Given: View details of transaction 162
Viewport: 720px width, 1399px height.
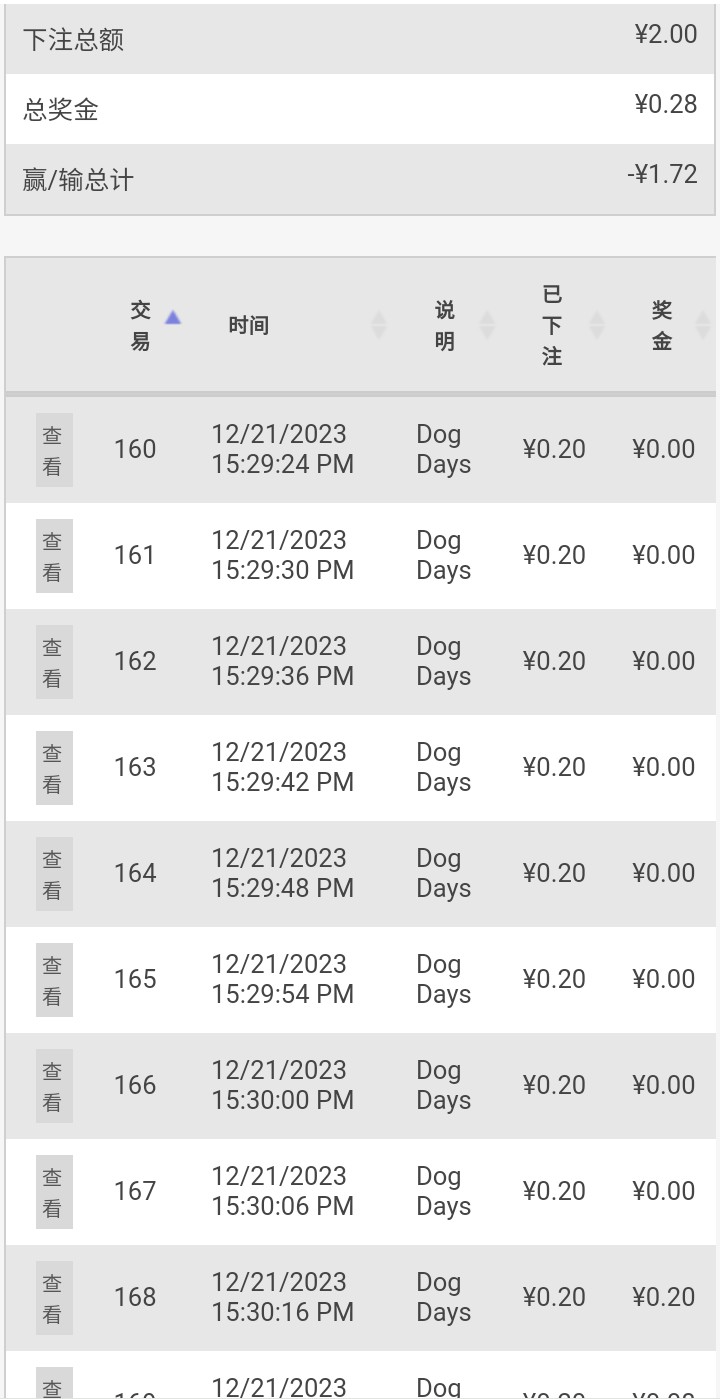Looking at the screenshot, I should 54,662.
